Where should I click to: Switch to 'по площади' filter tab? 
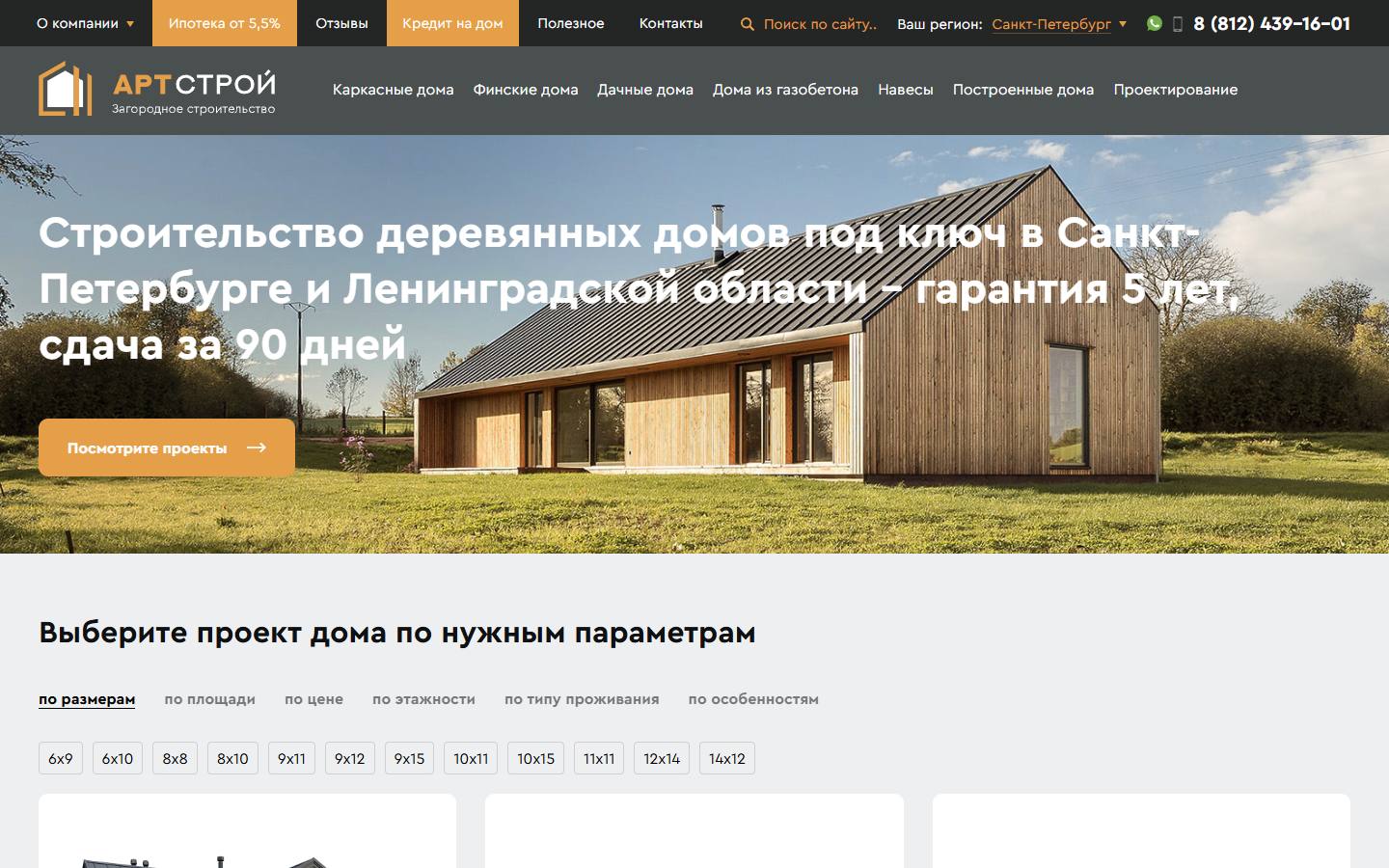209,699
